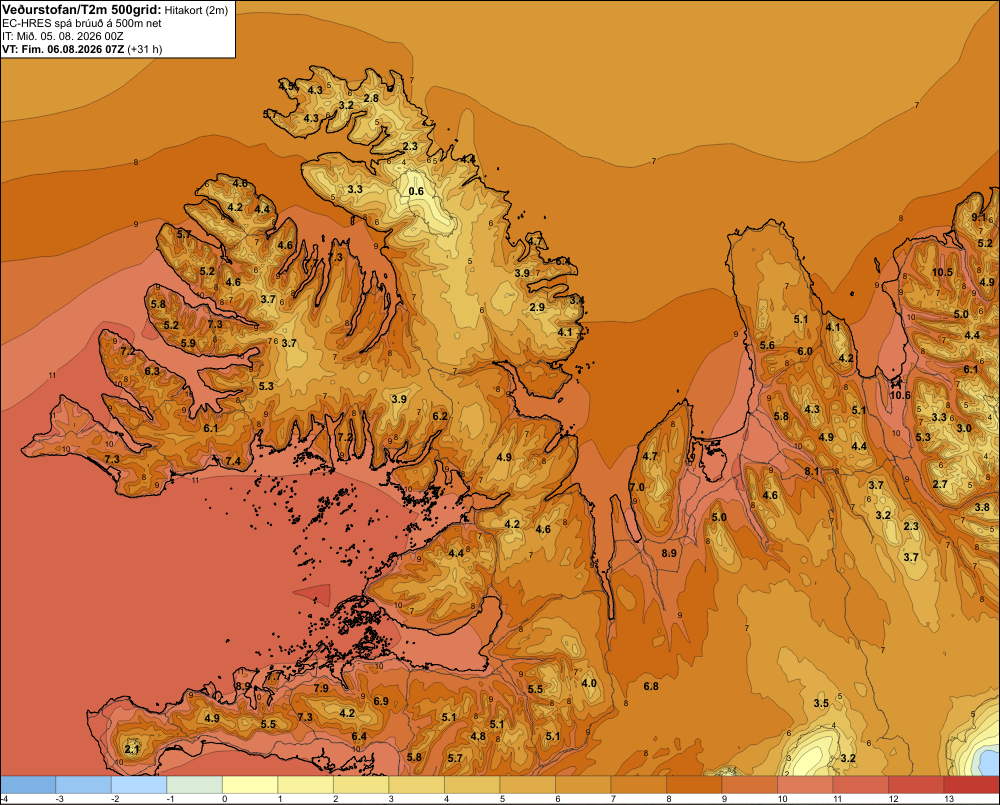Viewport: 1000px width, 805px height.
Task: Click the 8.1 temperature value
Action: pos(811,471)
